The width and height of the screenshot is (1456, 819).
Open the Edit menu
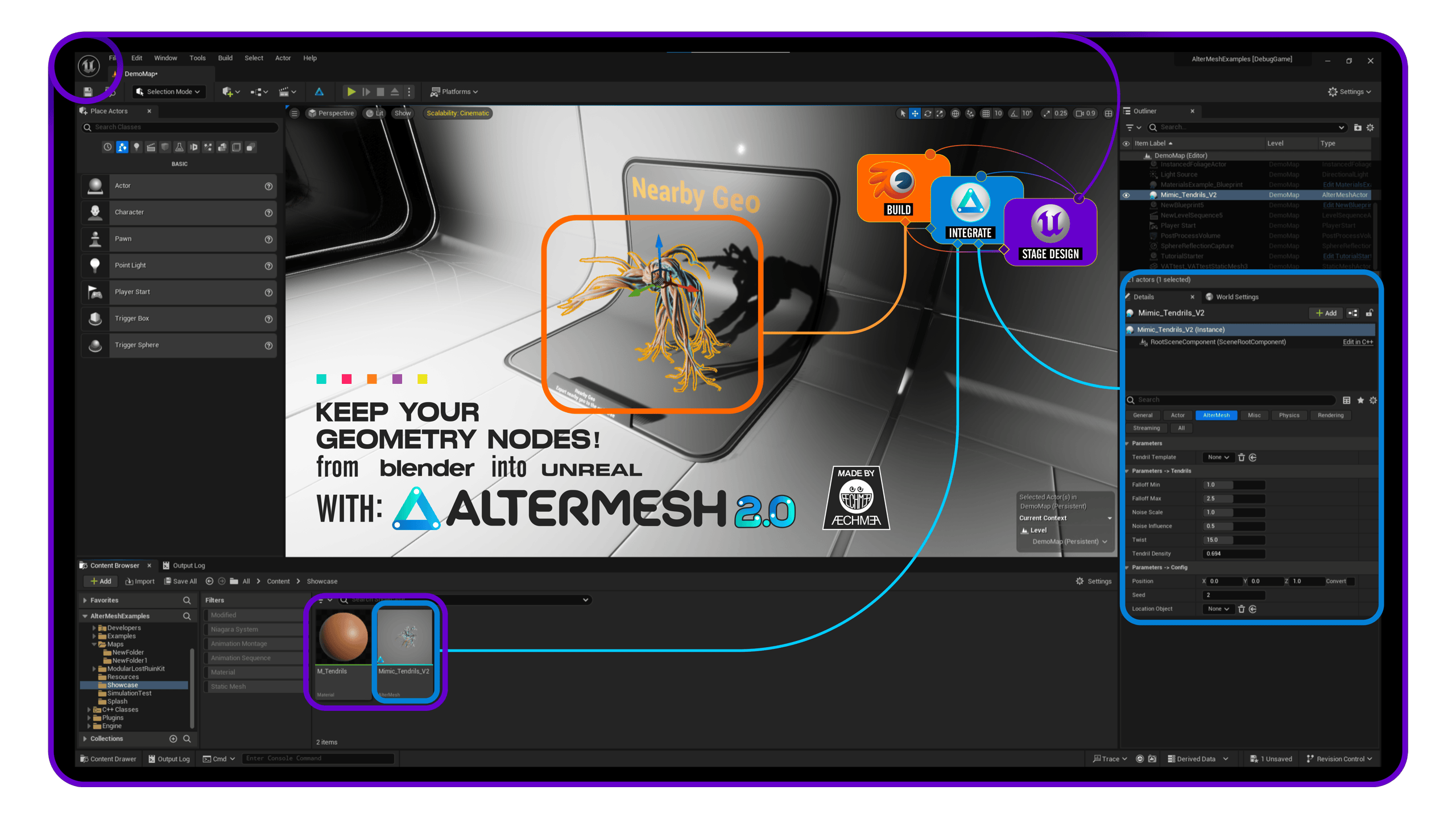pyautogui.click(x=136, y=58)
